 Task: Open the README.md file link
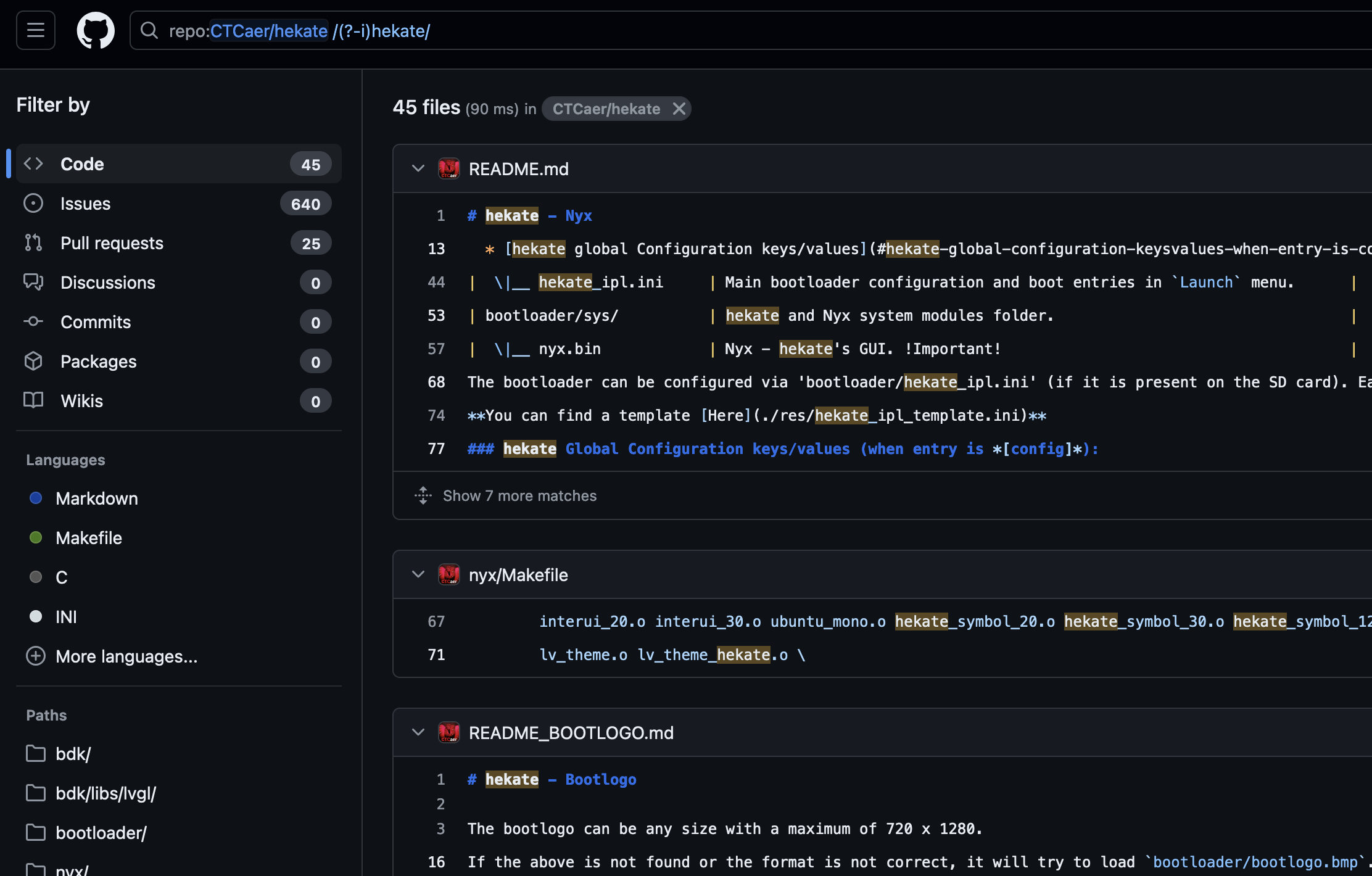(x=519, y=168)
